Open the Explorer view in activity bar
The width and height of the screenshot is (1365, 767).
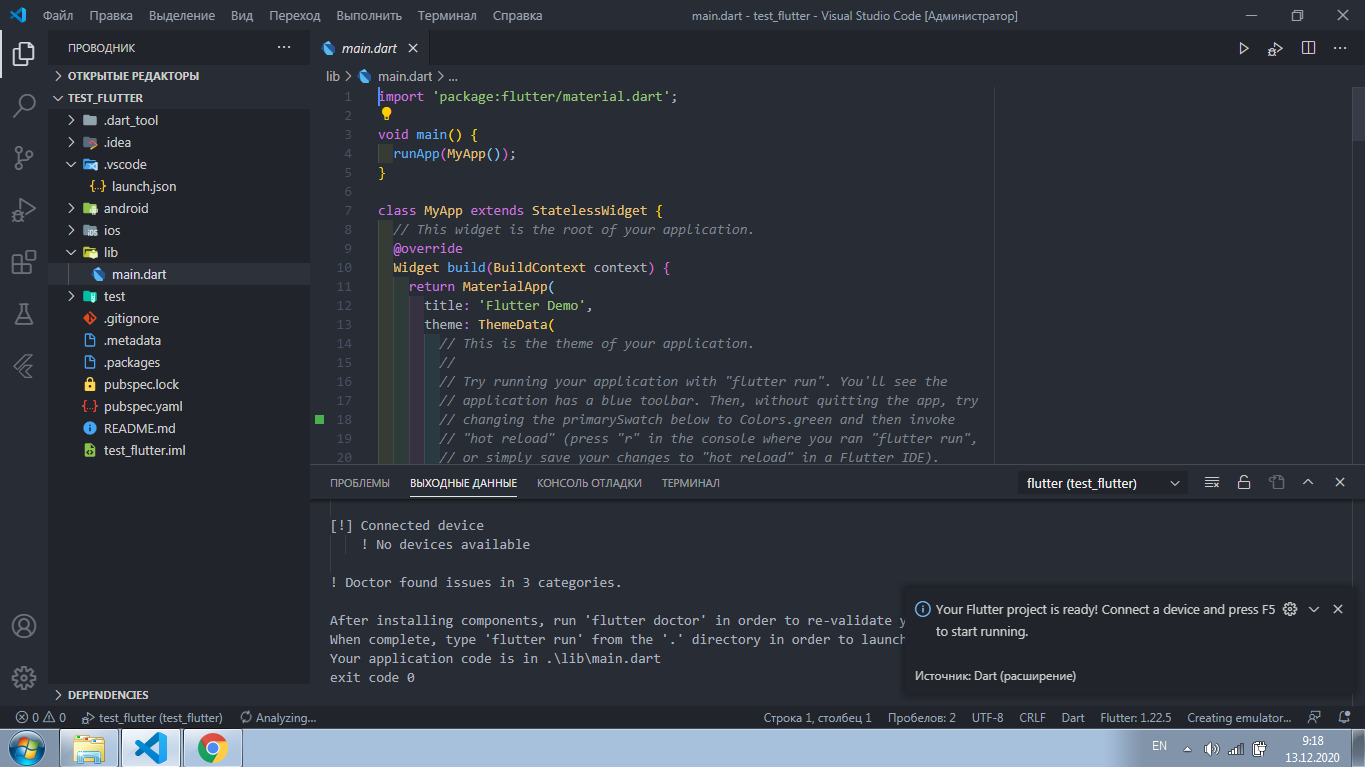coord(23,53)
